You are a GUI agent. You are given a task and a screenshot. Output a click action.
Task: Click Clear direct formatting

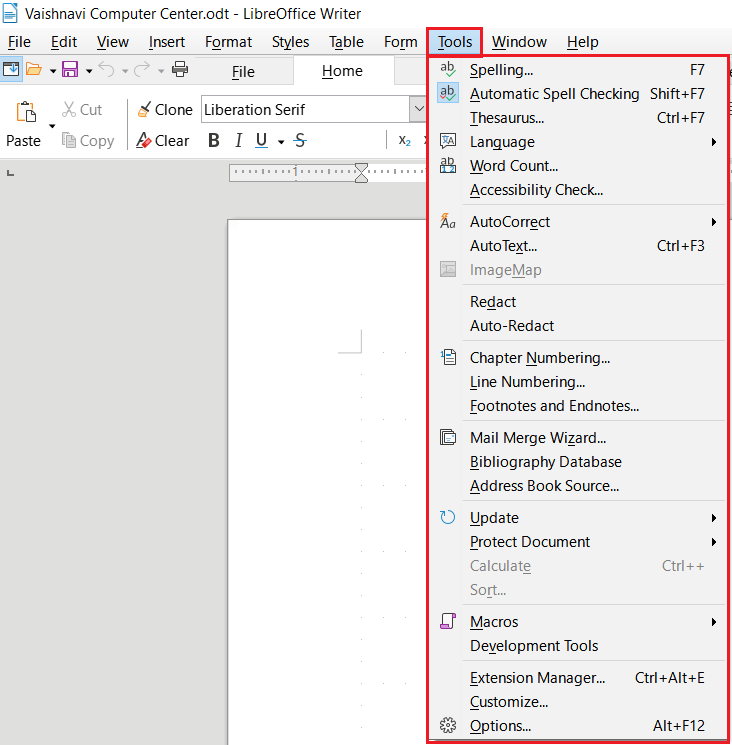tap(162, 141)
